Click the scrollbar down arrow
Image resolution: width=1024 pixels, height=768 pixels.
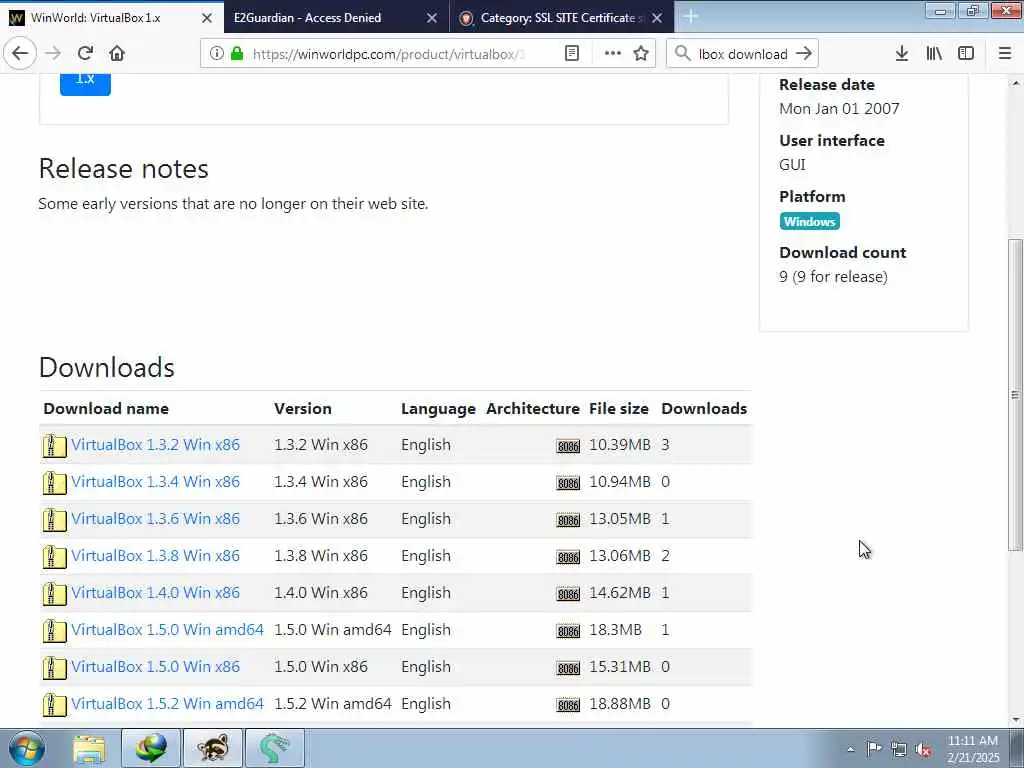point(1015,720)
